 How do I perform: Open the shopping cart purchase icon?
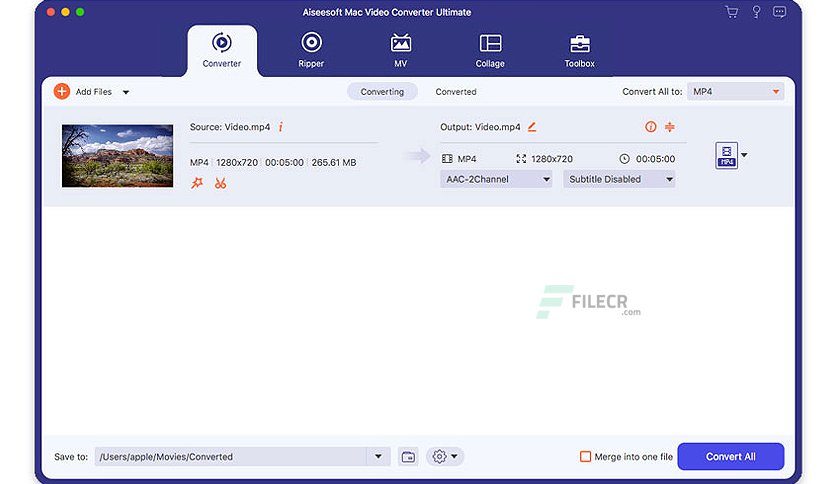click(x=732, y=12)
